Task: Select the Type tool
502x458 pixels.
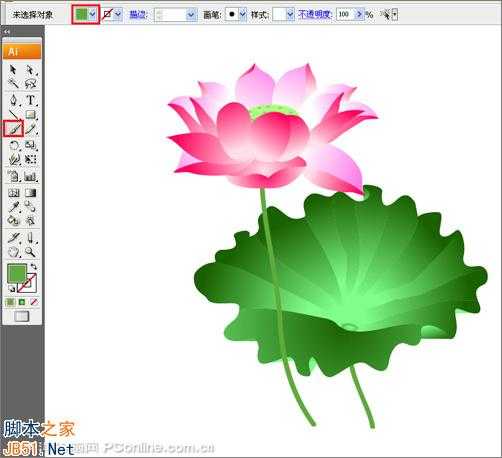Action: (31, 100)
